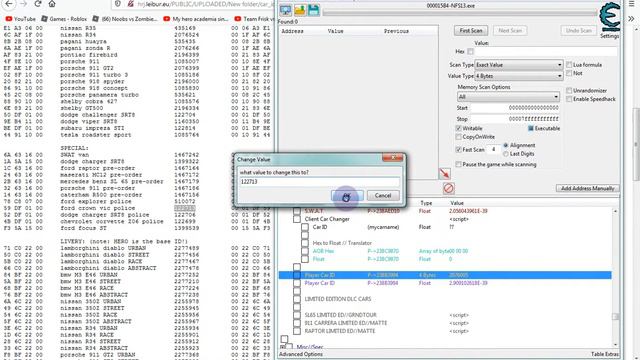640x360 pixels.
Task: Tick the Not checkbox
Action: 569,73
